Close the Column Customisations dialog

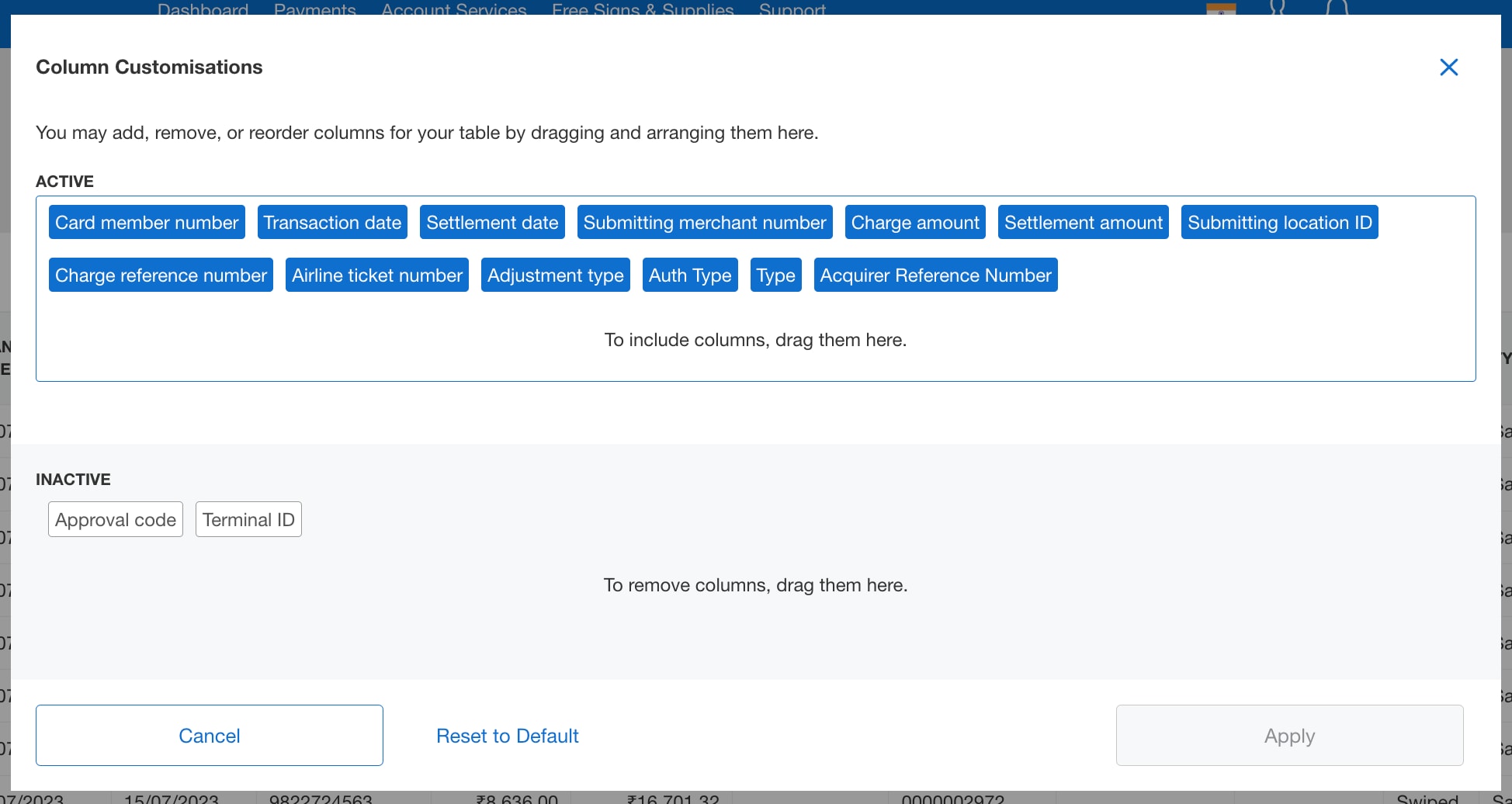(x=1448, y=67)
